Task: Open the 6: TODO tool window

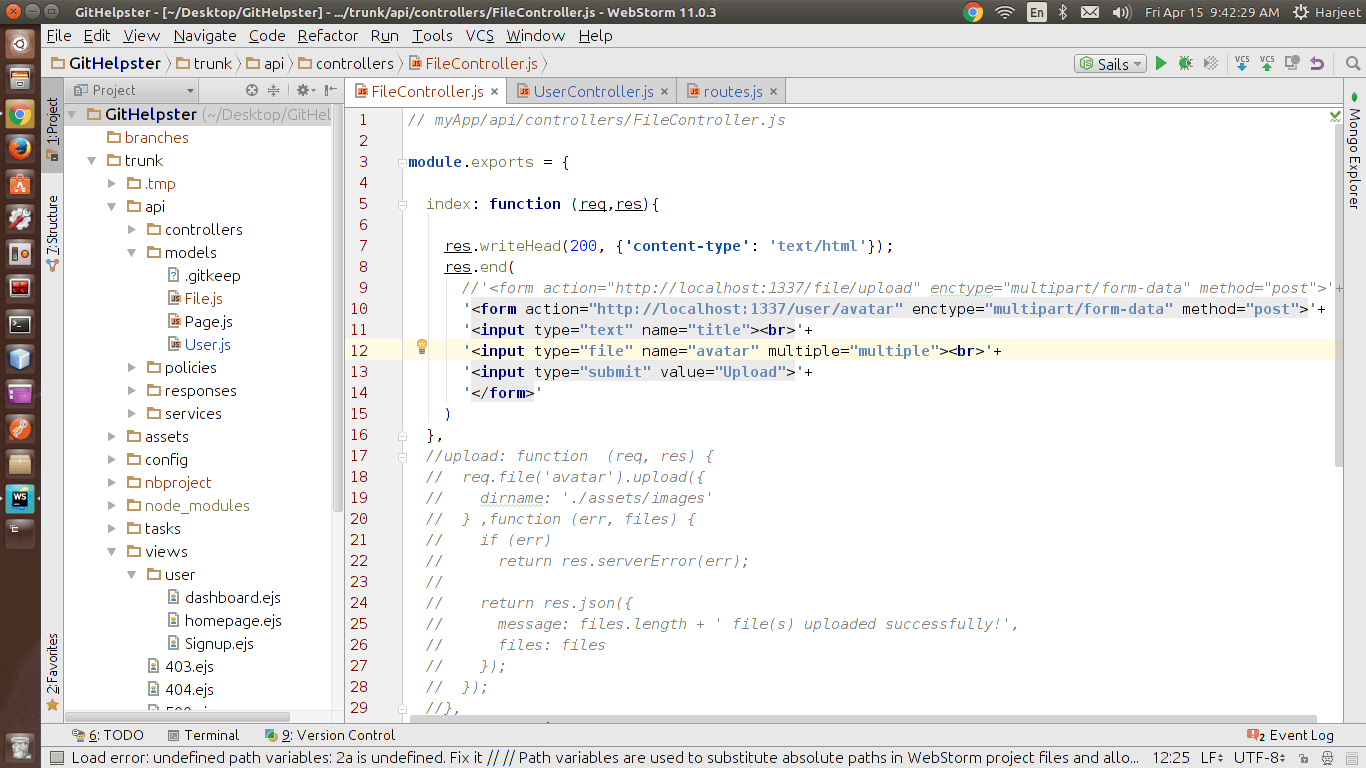Action: pyautogui.click(x=108, y=735)
